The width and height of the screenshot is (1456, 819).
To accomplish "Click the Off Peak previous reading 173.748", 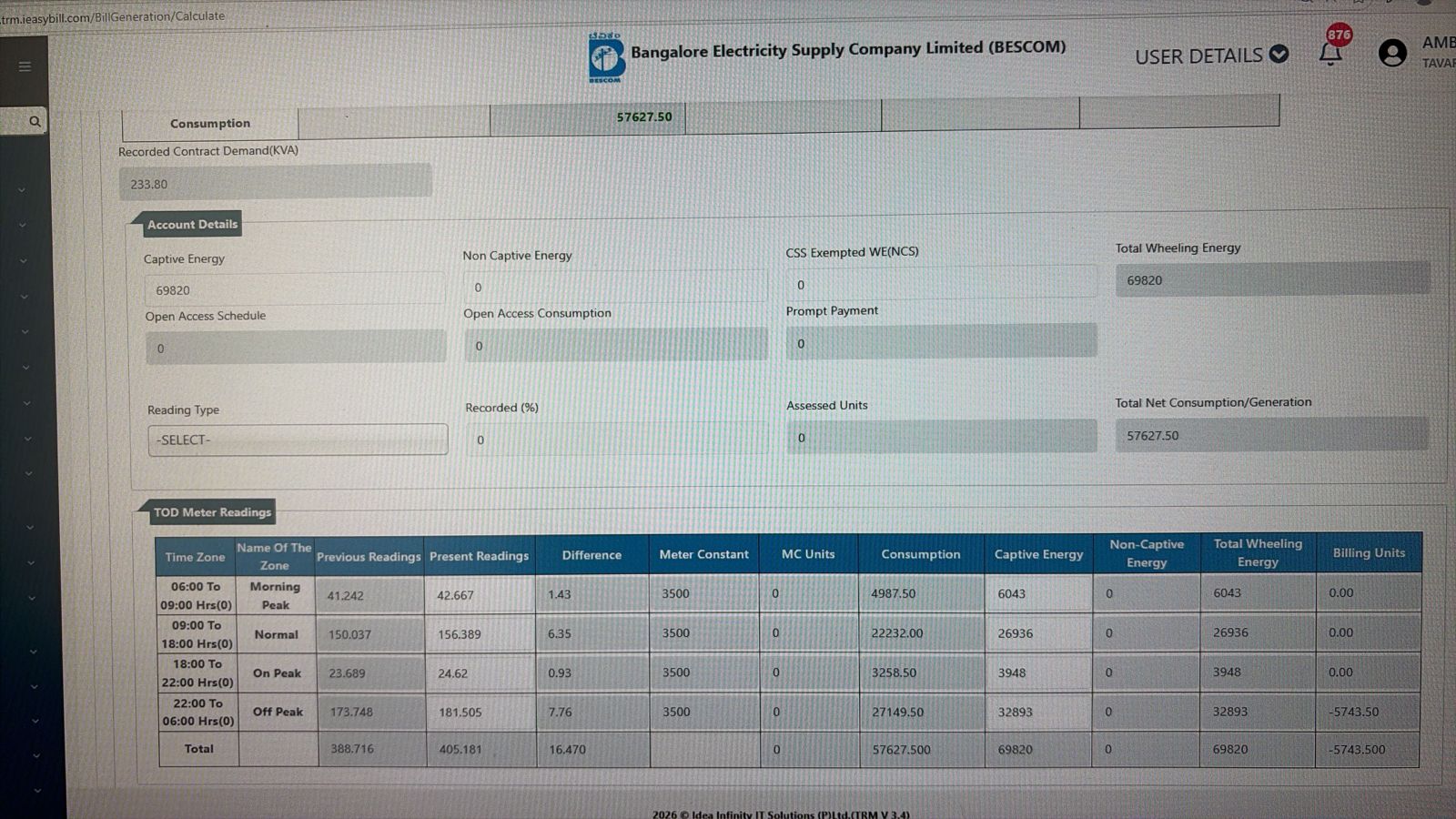I will [372, 712].
